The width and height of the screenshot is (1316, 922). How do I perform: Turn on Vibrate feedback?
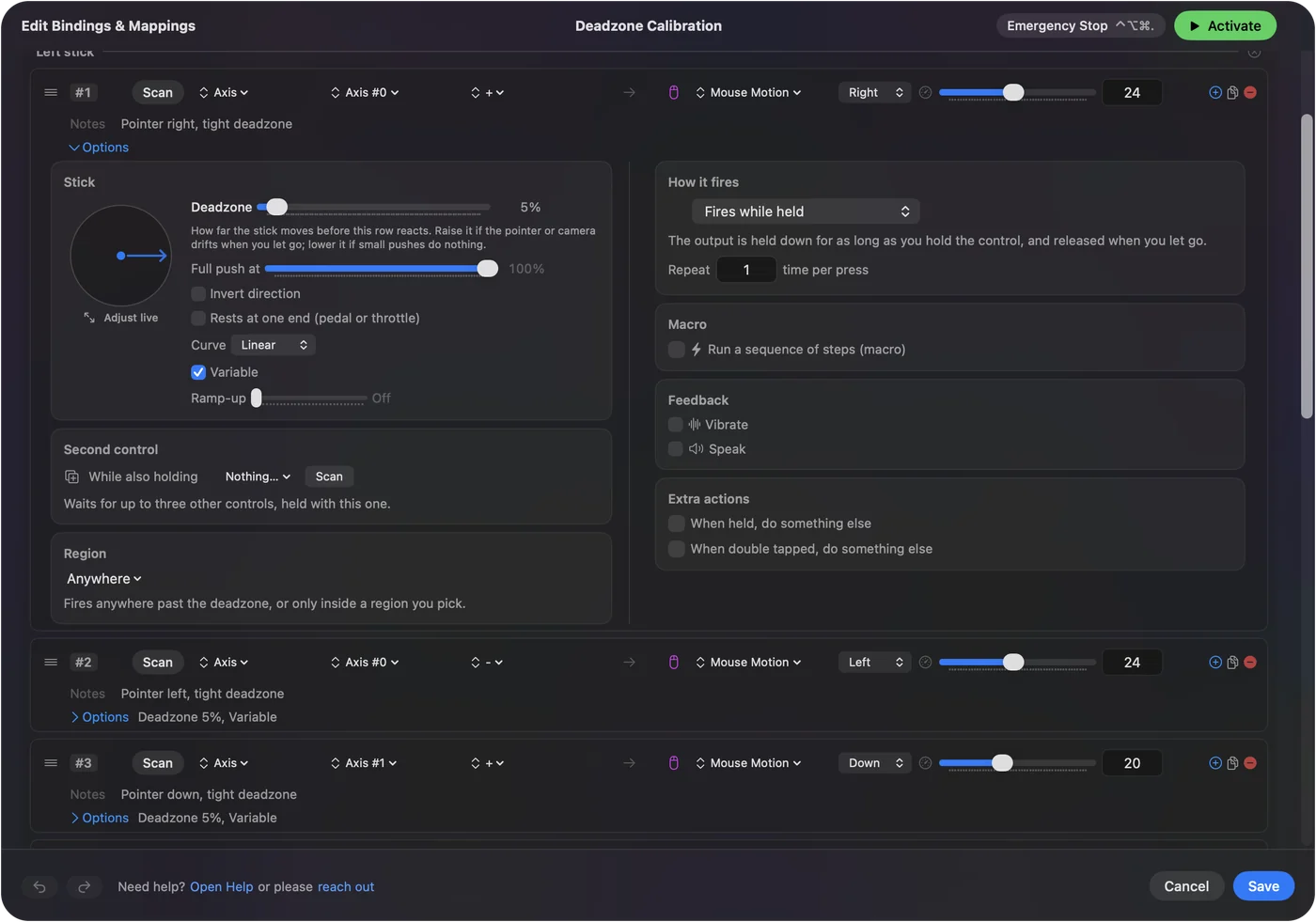pos(675,425)
